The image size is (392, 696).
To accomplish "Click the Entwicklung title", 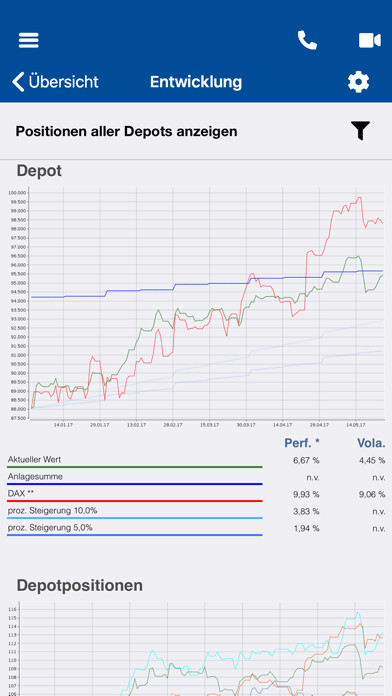I will pyautogui.click(x=196, y=82).
